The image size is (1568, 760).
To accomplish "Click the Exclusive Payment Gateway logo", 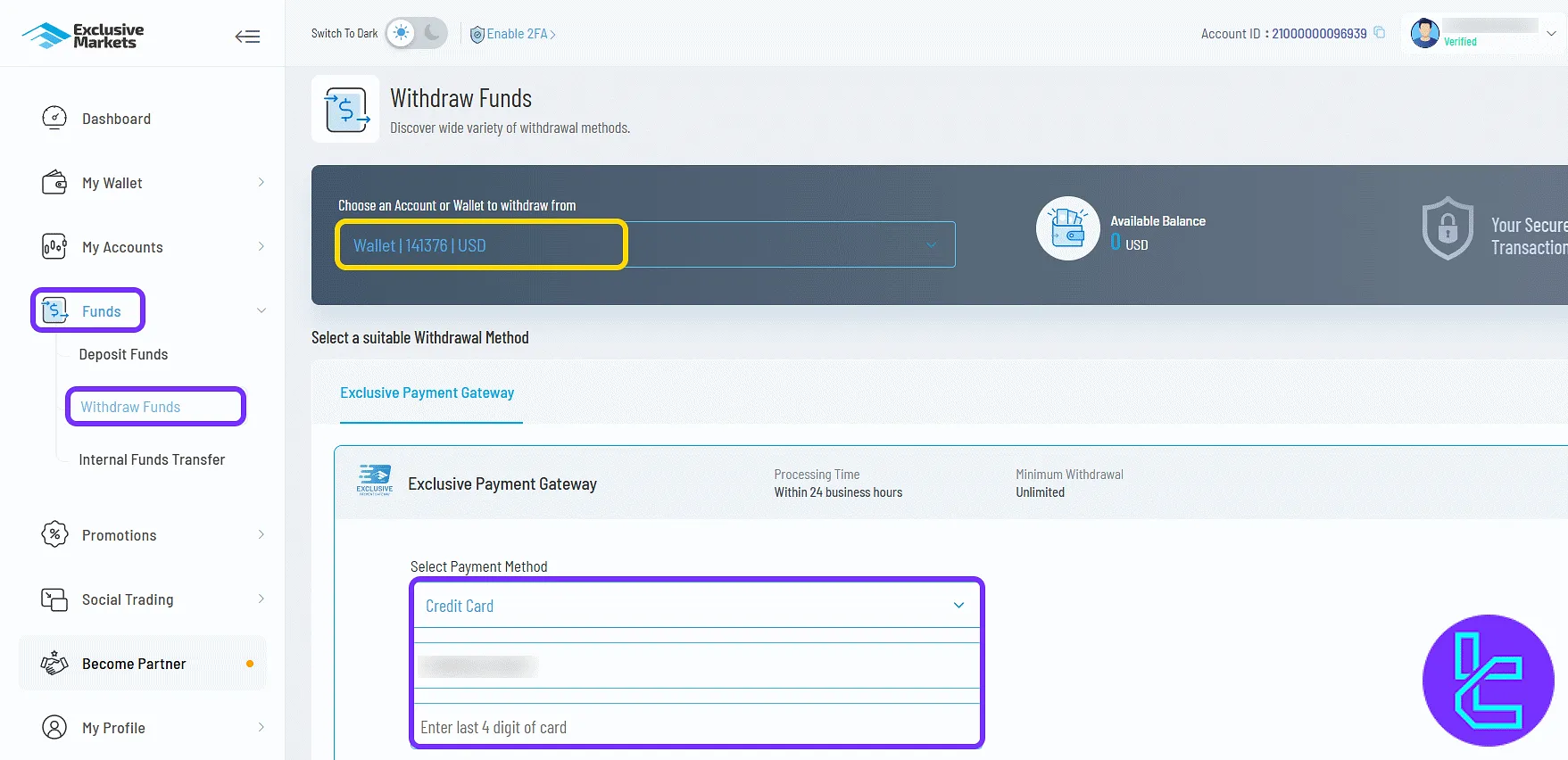I will click(374, 480).
